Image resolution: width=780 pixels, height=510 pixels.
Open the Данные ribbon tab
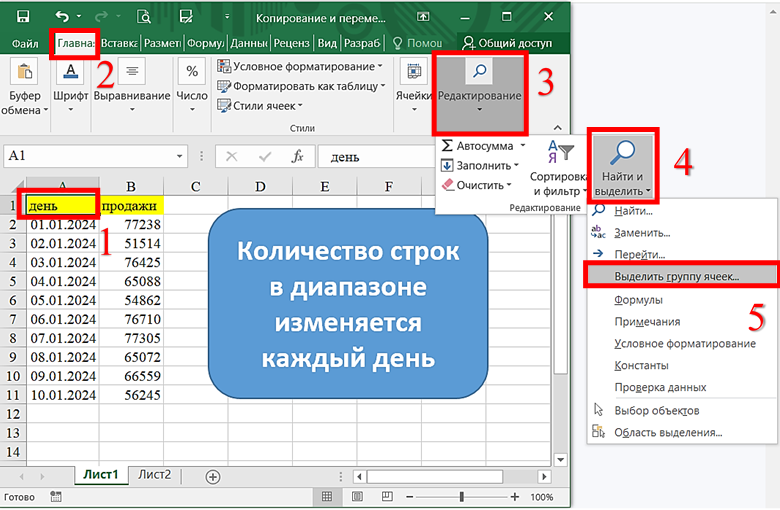coord(248,43)
